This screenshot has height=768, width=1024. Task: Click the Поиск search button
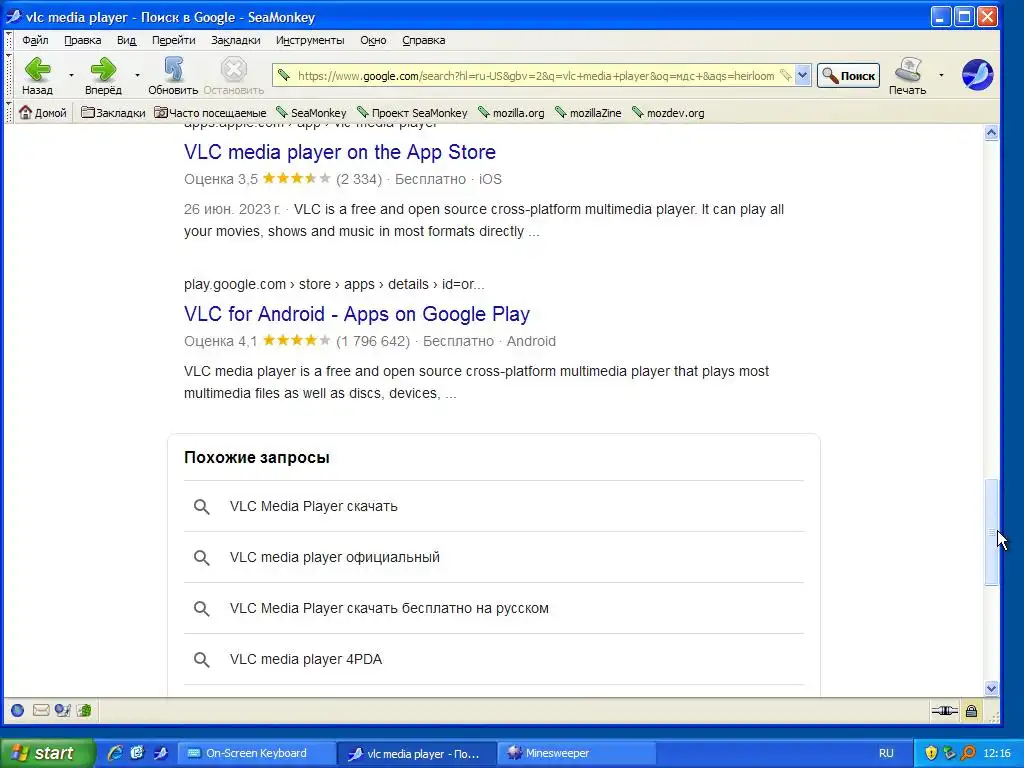(848, 76)
